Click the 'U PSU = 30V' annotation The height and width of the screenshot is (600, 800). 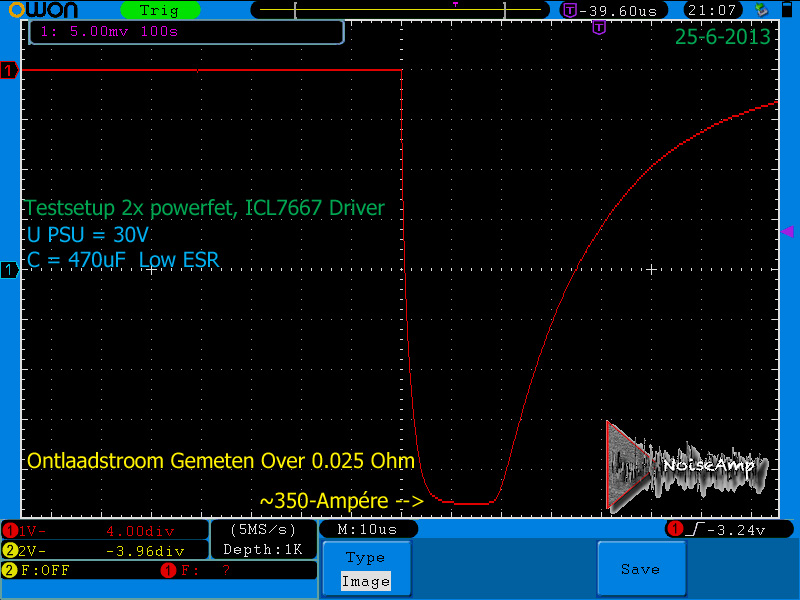(88, 235)
